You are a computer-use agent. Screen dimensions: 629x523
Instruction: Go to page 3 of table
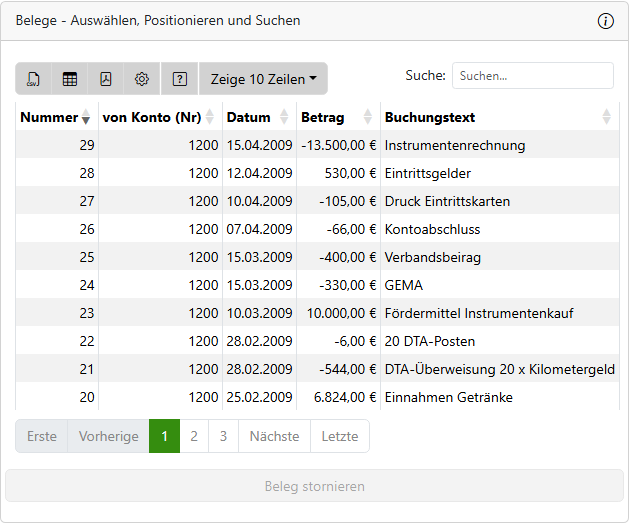pyautogui.click(x=223, y=436)
